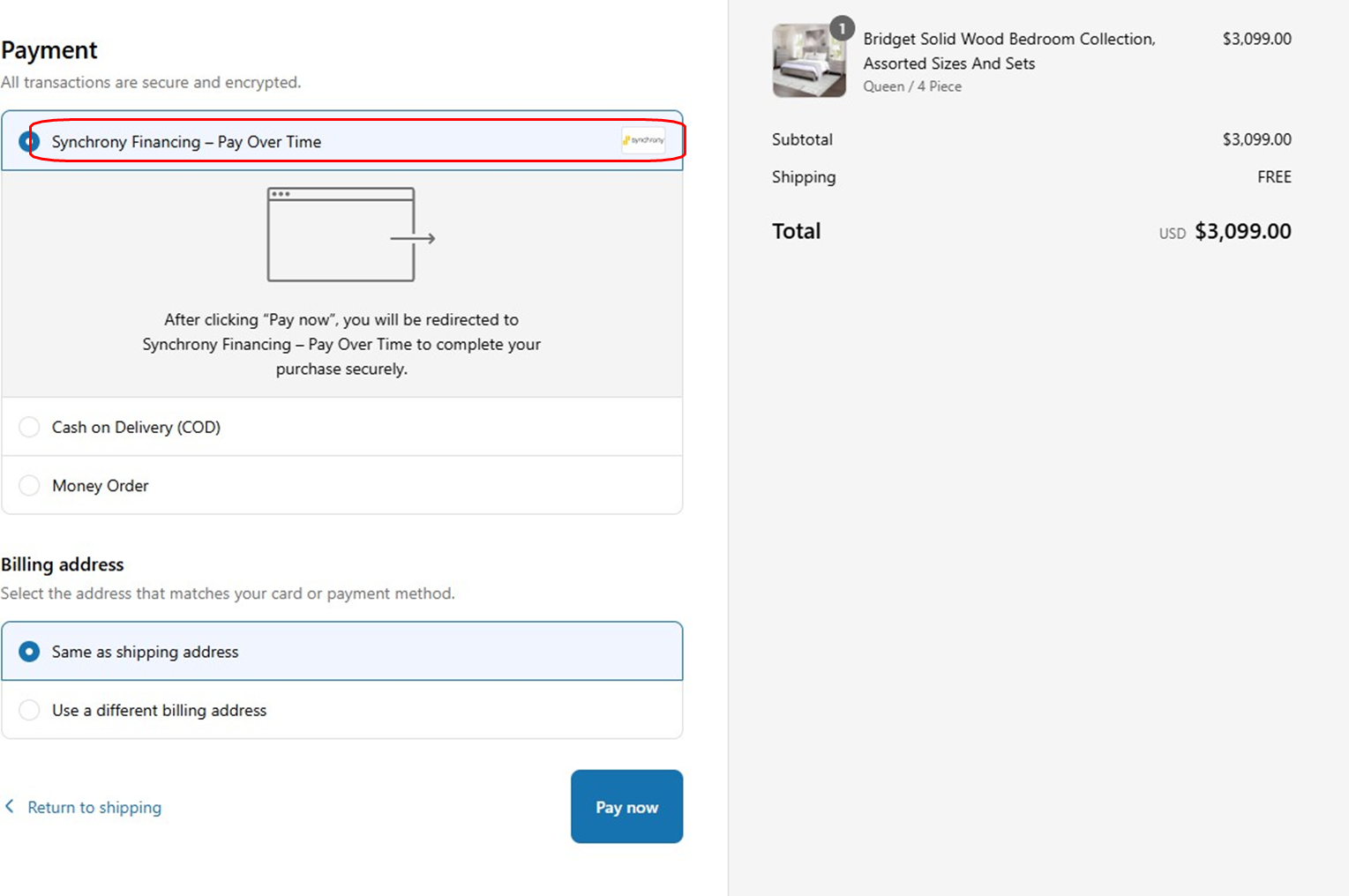Choose the Money Order radio option
The width and height of the screenshot is (1349, 896).
click(29, 485)
